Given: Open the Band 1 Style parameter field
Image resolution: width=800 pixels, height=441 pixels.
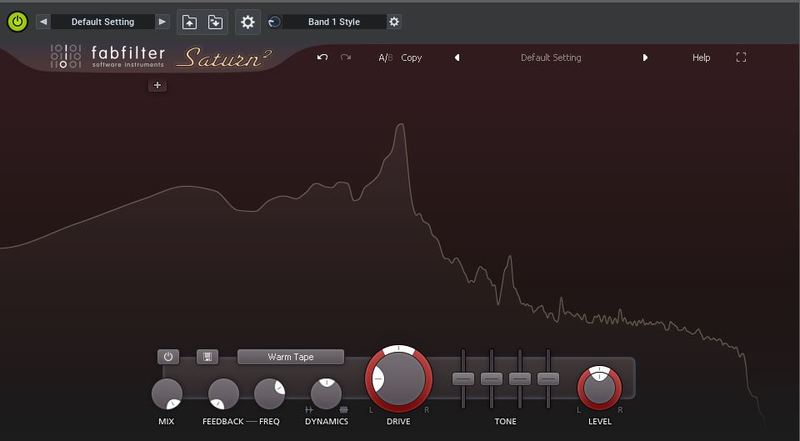Looking at the screenshot, I should click(x=334, y=22).
